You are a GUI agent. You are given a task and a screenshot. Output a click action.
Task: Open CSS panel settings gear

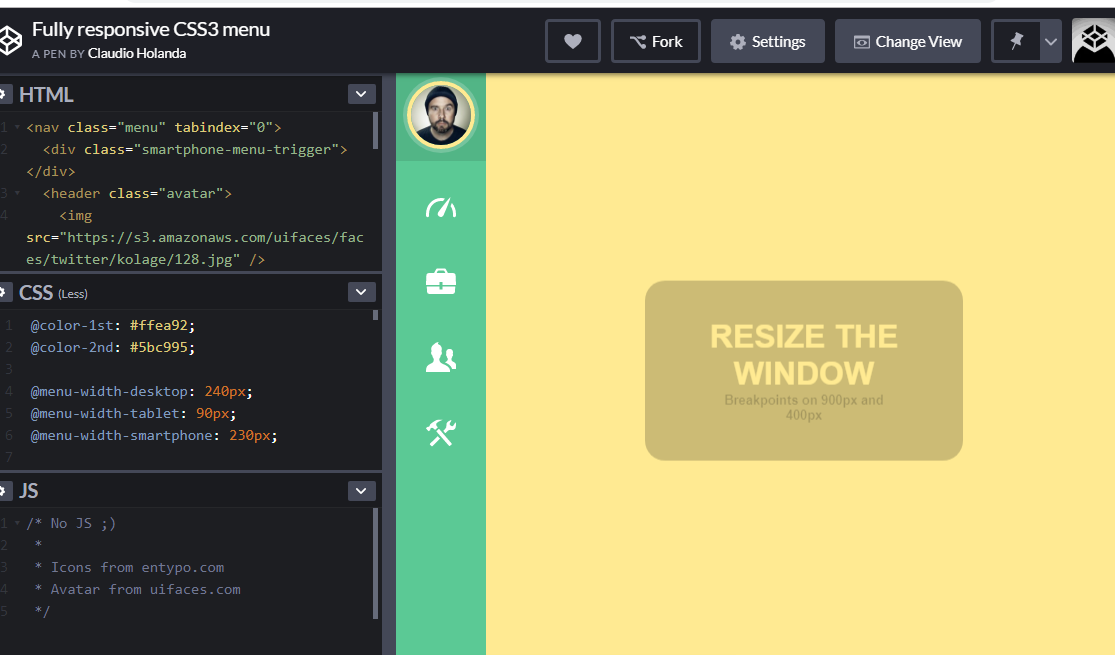click(4, 292)
